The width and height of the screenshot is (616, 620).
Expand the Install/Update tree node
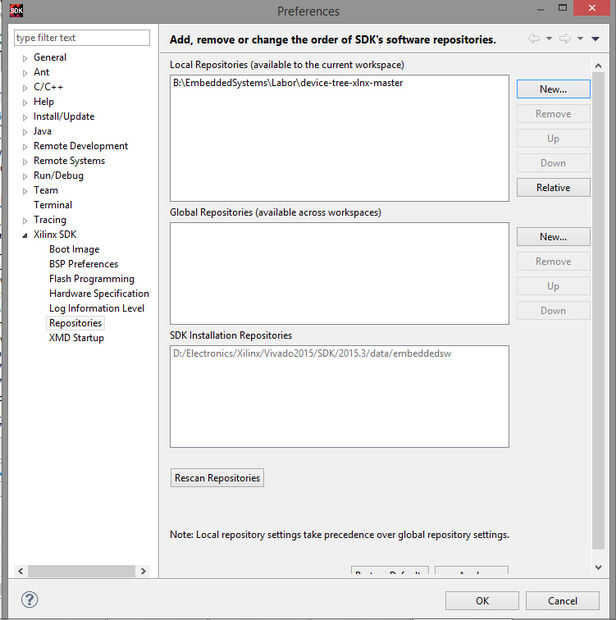[x=25, y=117]
